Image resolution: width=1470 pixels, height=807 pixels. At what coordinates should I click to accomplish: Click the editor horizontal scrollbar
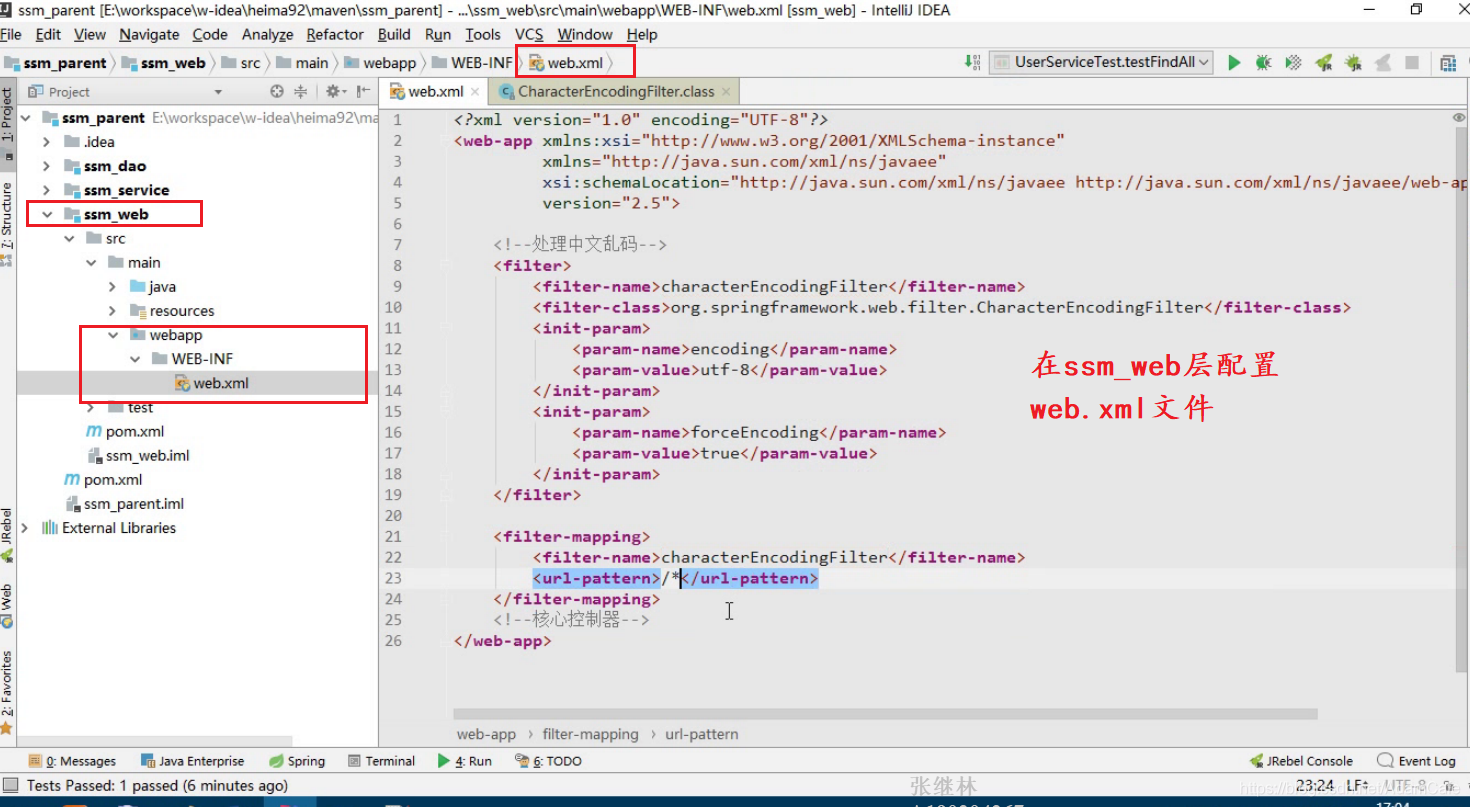click(x=885, y=714)
